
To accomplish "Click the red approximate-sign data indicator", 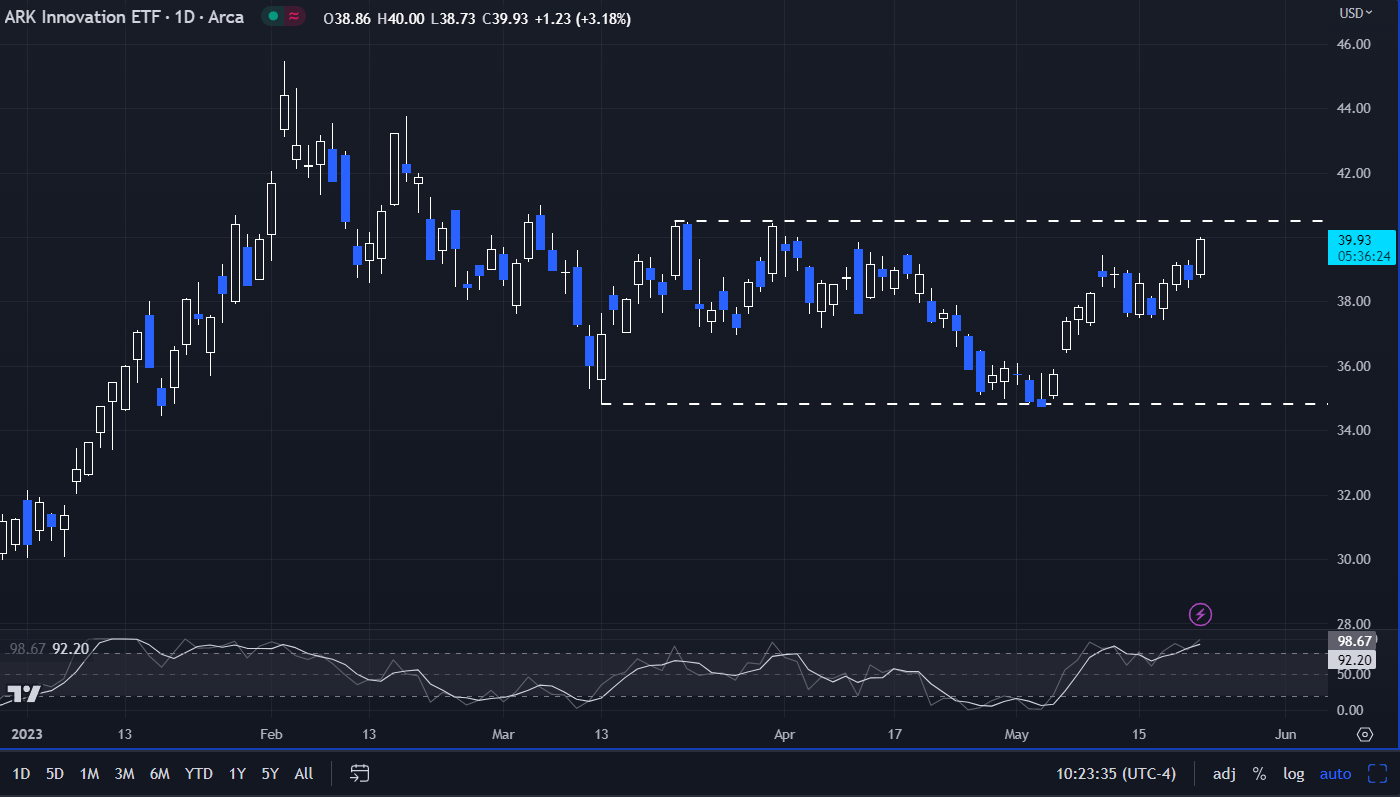I will [x=294, y=17].
